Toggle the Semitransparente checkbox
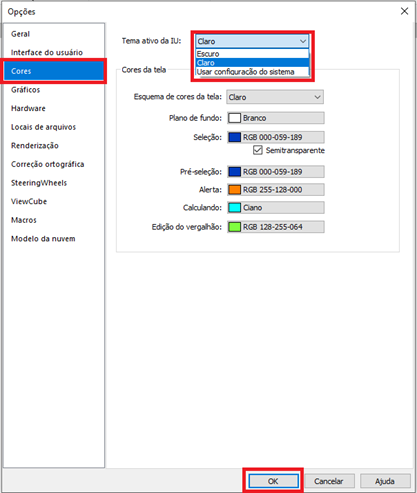This screenshot has width=417, height=493. click(x=257, y=150)
